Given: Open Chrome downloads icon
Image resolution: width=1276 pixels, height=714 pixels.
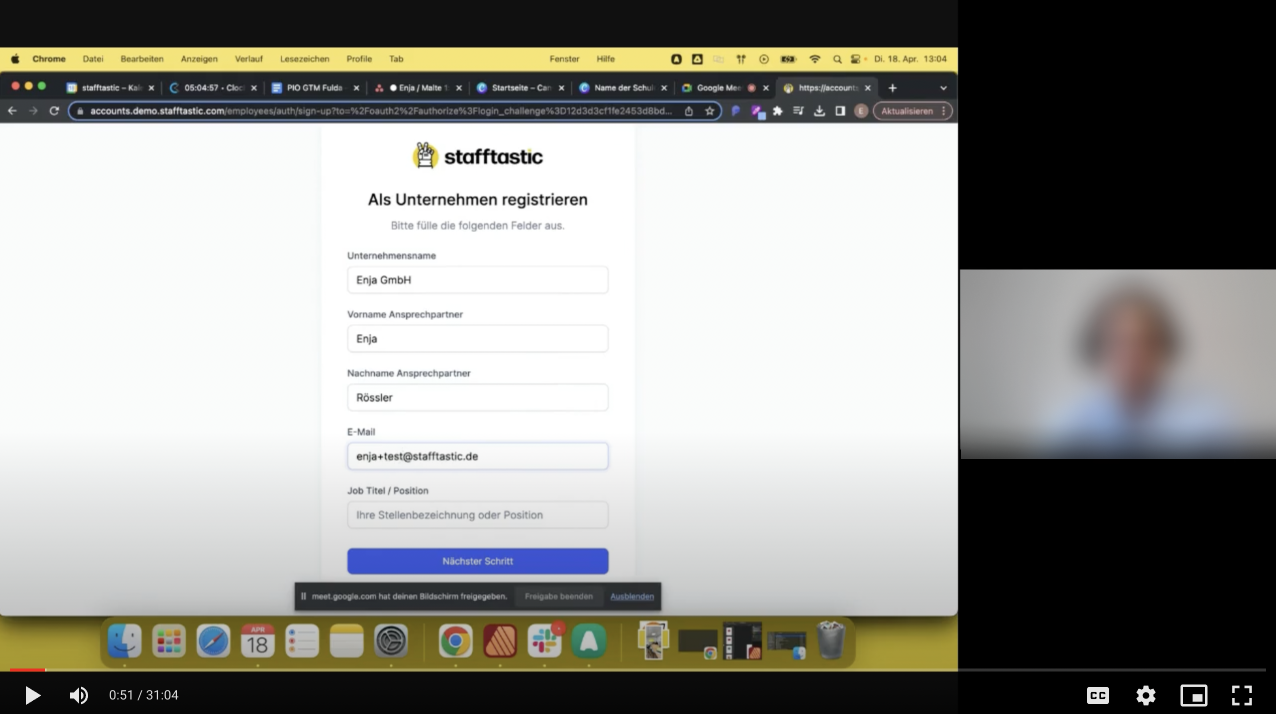Looking at the screenshot, I should pyautogui.click(x=819, y=111).
